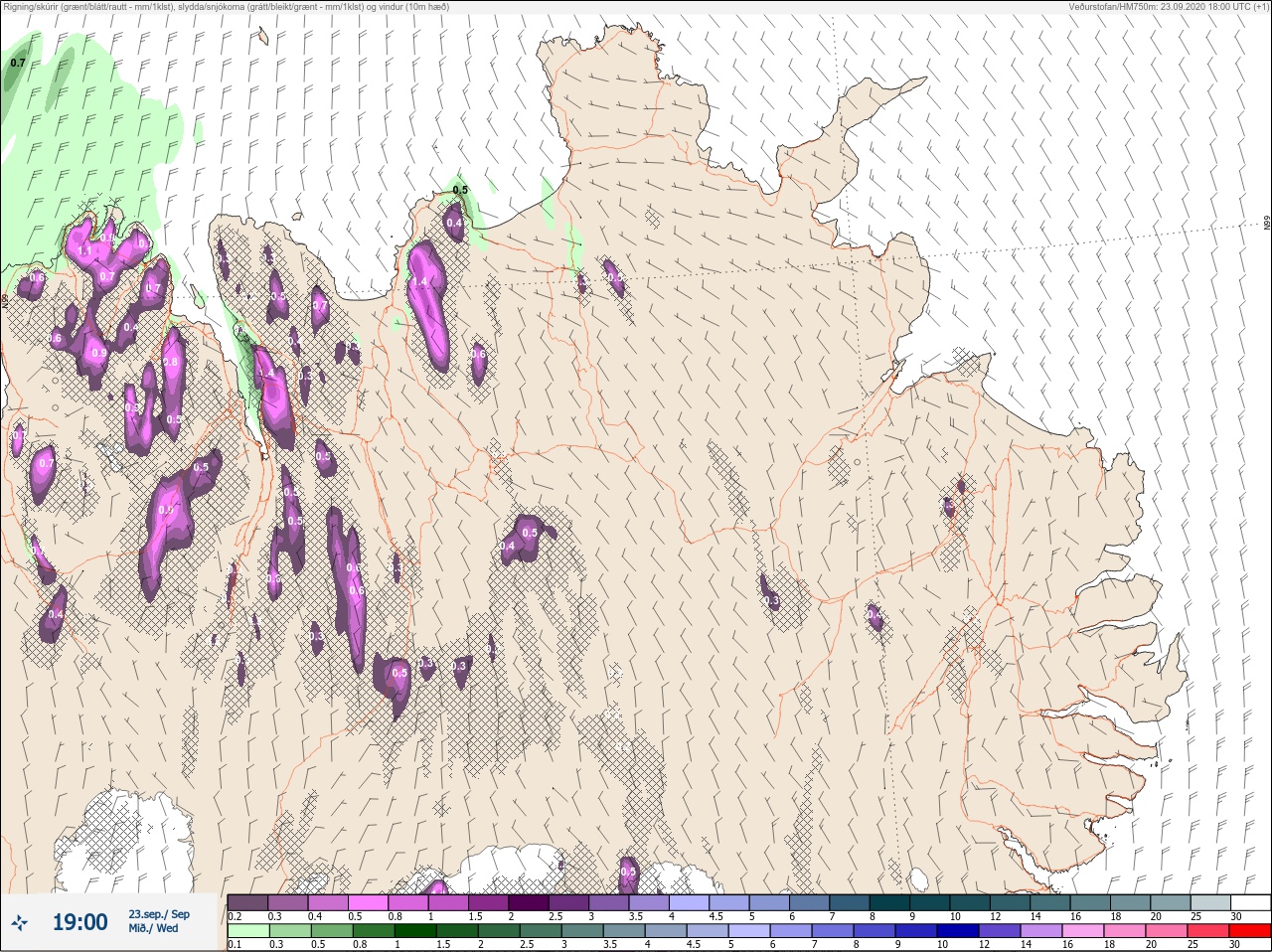This screenshot has width=1272, height=952.
Task: Click the Veðurstofan logo icon beside 19:00
Action: coord(19,923)
